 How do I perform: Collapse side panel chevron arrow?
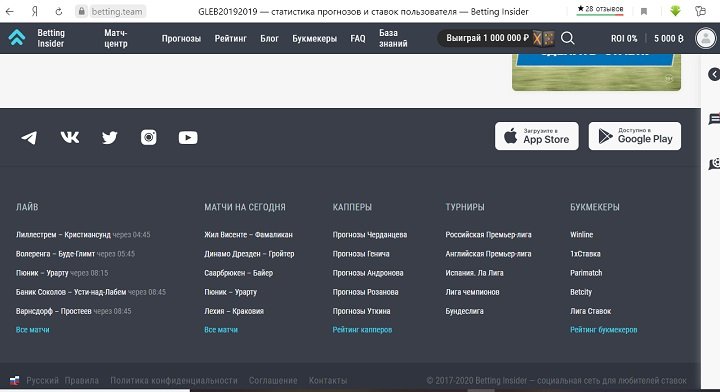pos(714,74)
